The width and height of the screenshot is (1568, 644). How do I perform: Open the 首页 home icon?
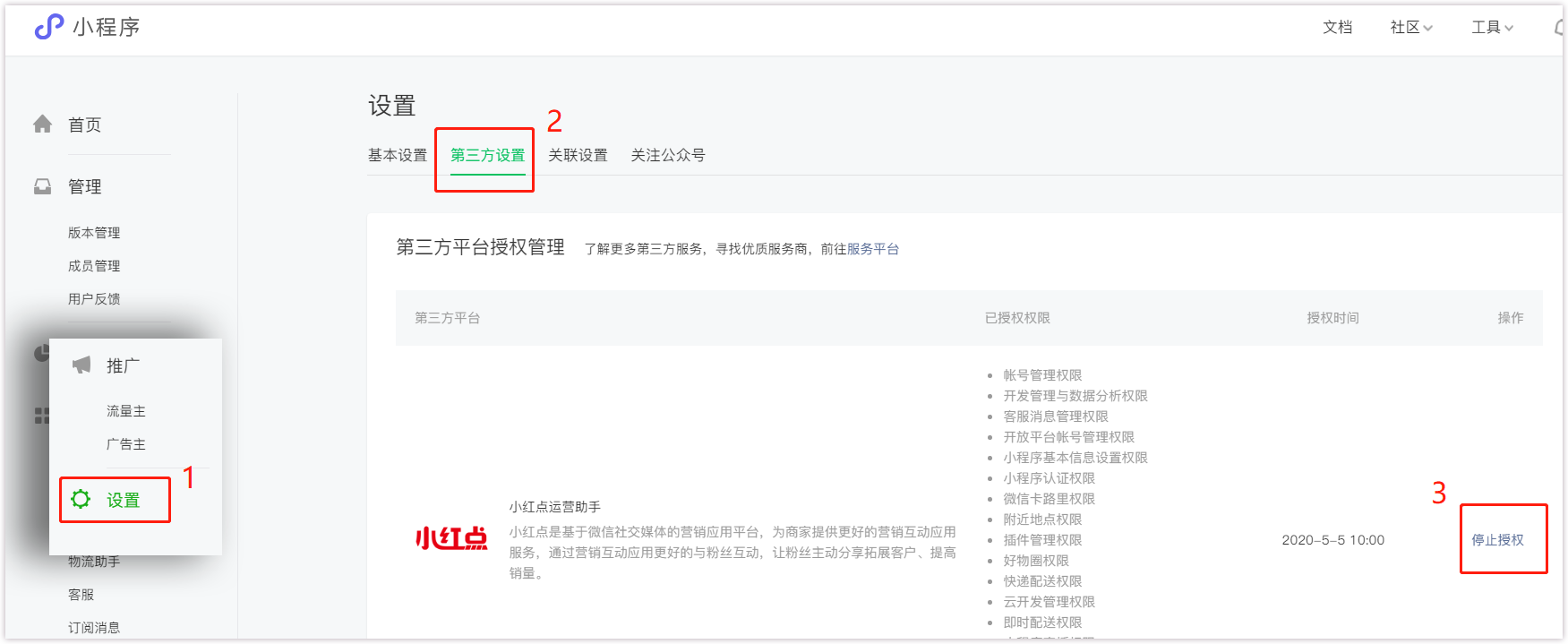coord(42,125)
